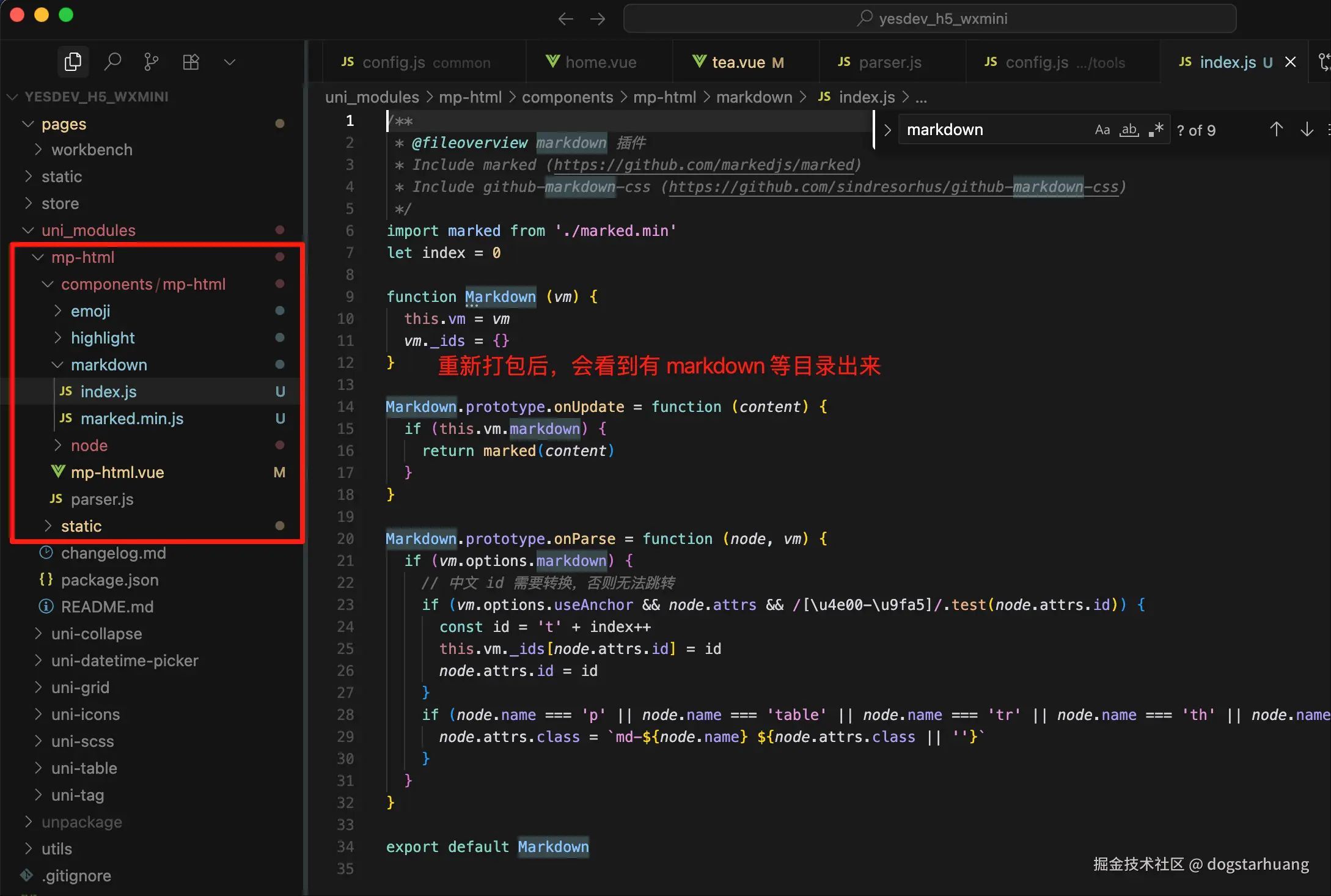Open the marked.min.js file

[x=131, y=419]
